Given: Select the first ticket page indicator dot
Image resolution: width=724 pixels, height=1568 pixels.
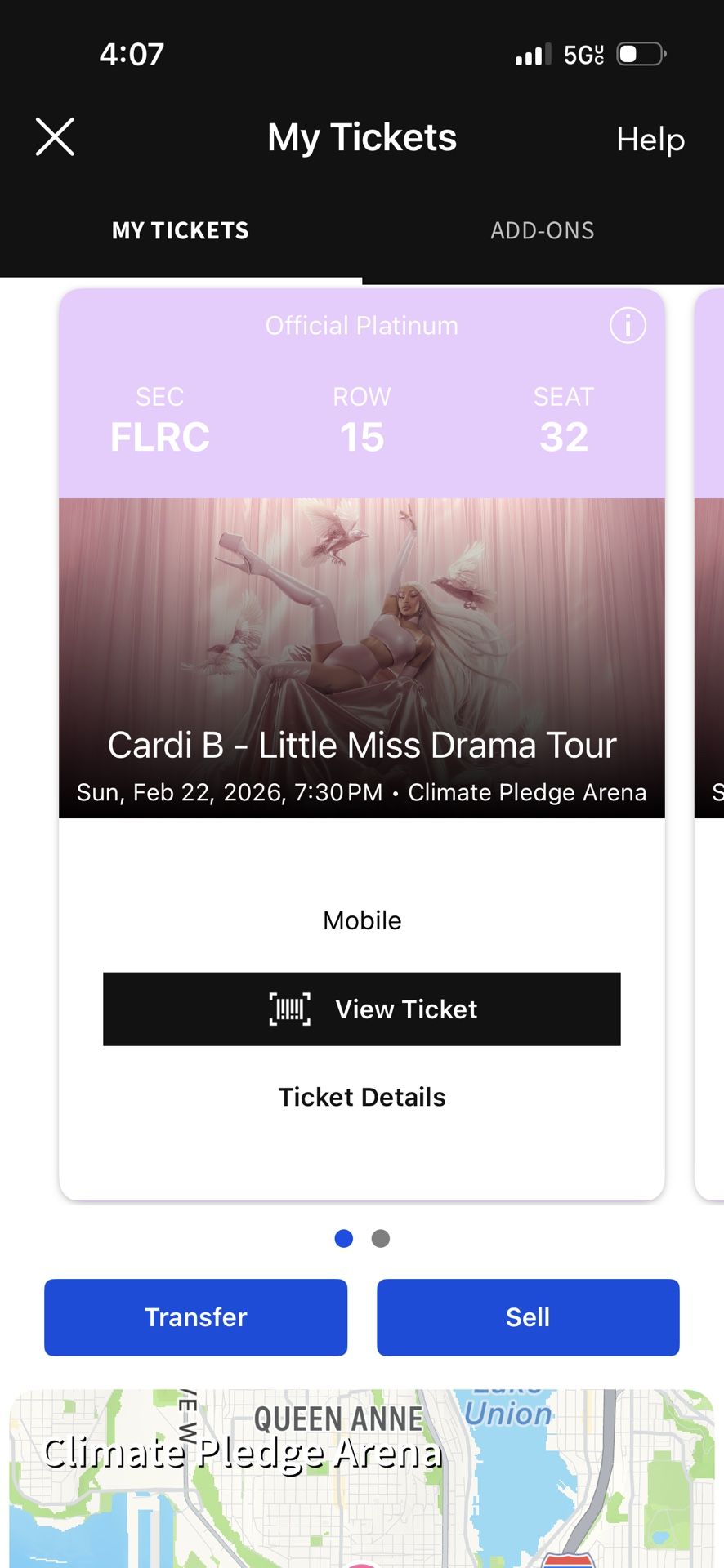Looking at the screenshot, I should pyautogui.click(x=344, y=1239).
